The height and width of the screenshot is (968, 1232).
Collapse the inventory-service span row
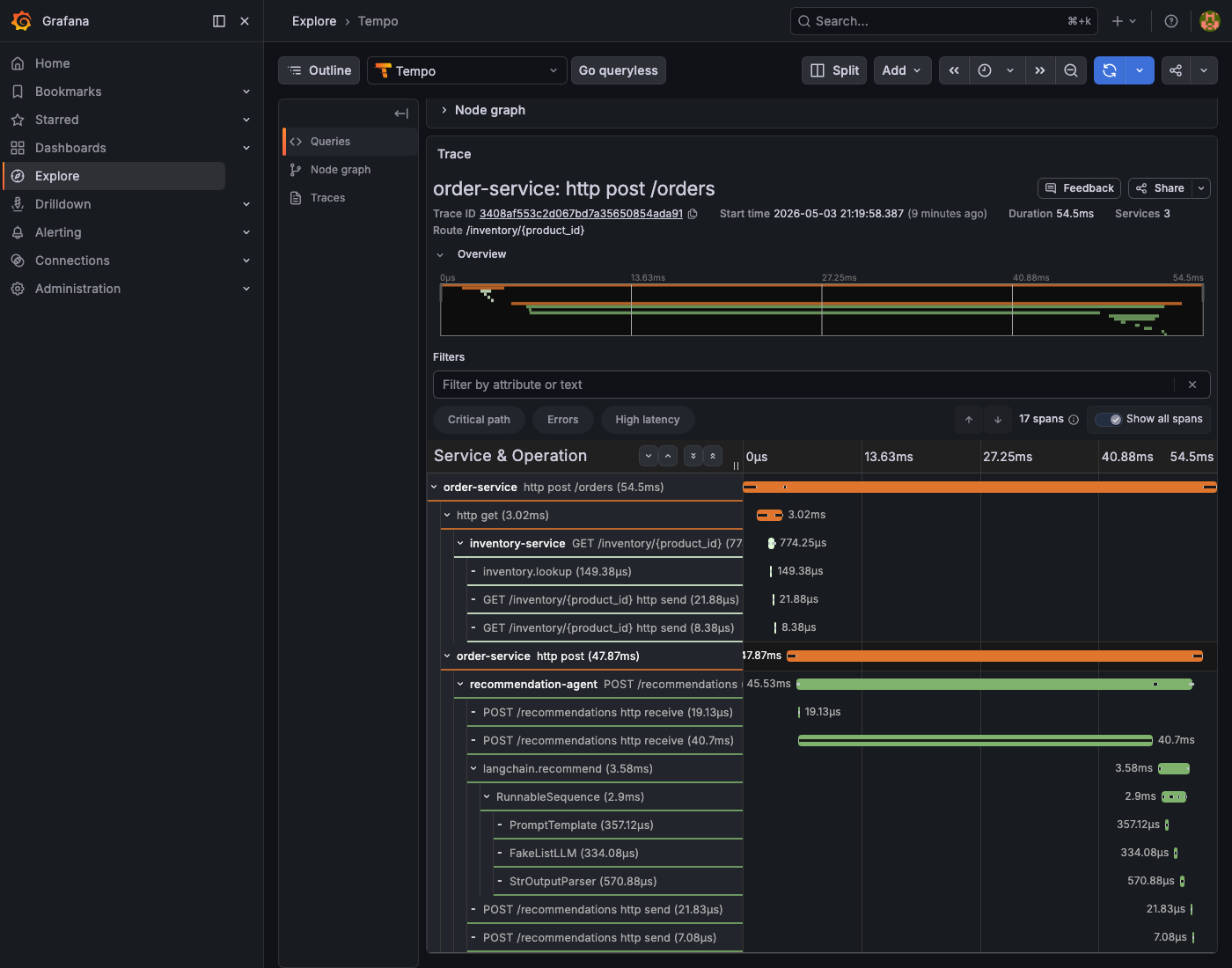460,544
